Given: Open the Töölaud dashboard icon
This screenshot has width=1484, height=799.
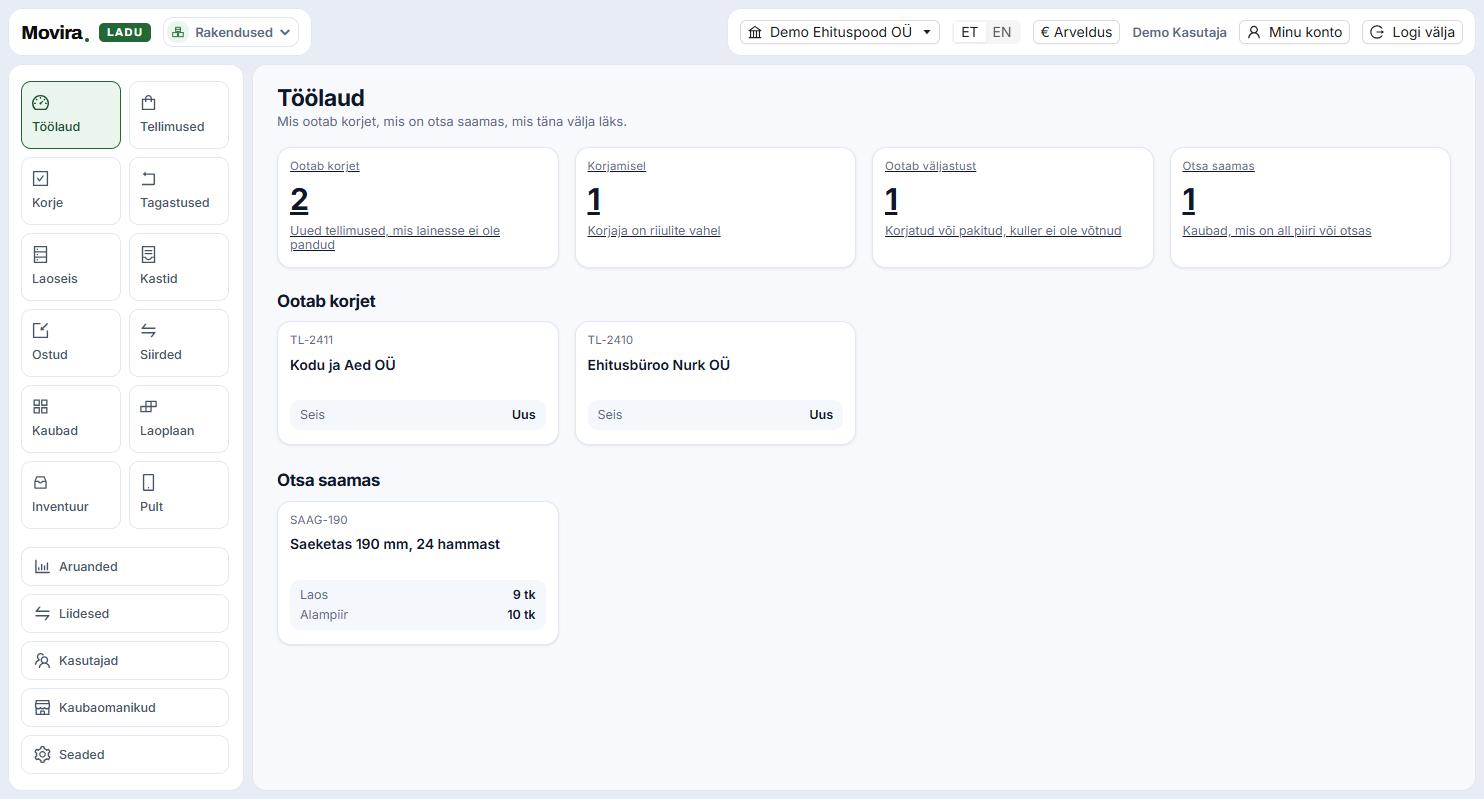Looking at the screenshot, I should pos(41,103).
